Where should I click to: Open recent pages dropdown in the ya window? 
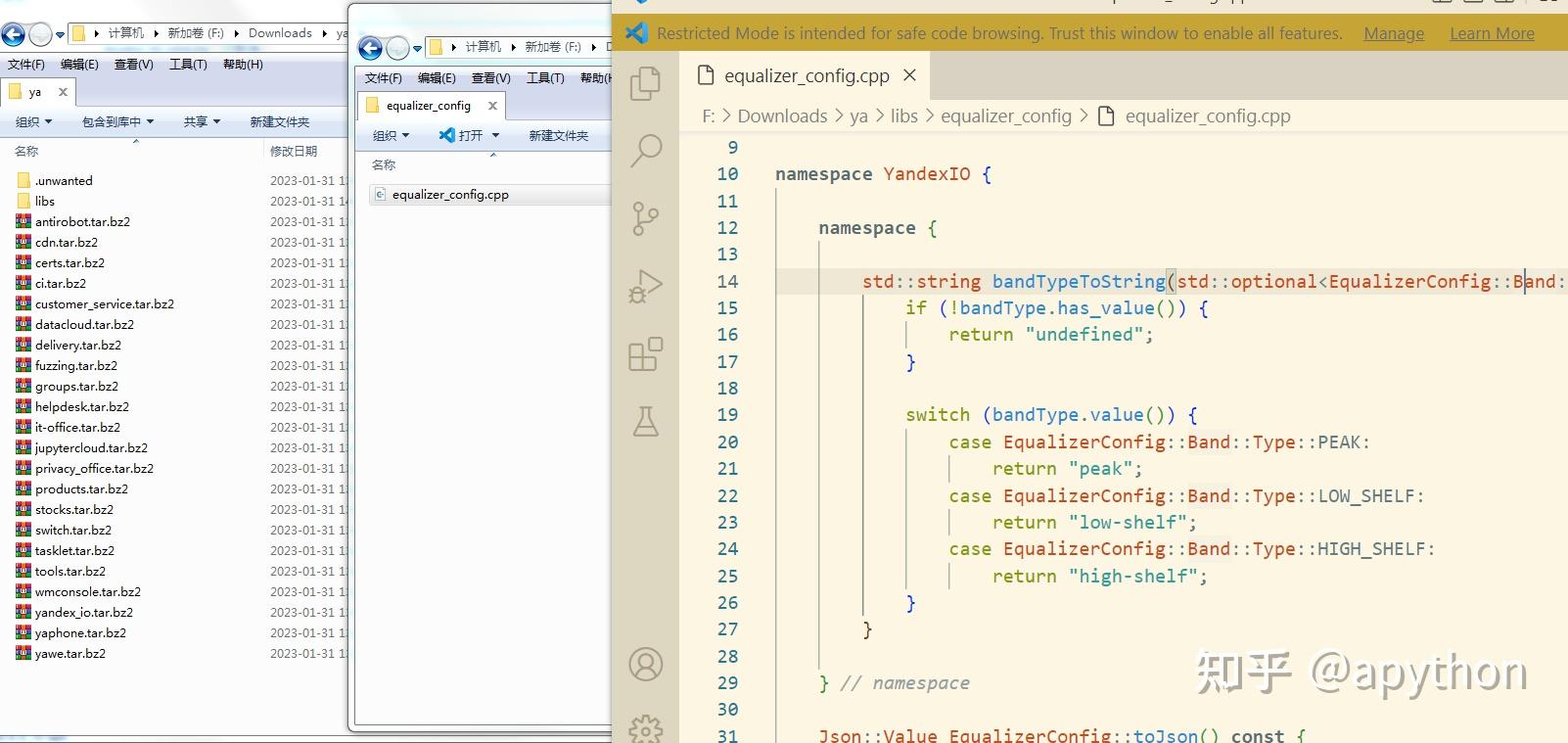[60, 35]
